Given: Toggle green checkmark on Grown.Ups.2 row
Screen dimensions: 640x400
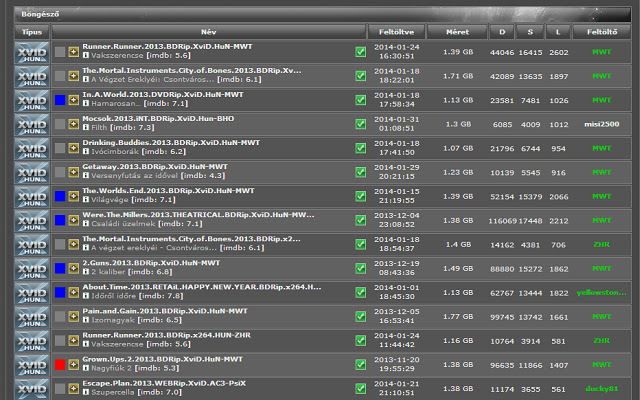Looking at the screenshot, I should click(x=360, y=363).
